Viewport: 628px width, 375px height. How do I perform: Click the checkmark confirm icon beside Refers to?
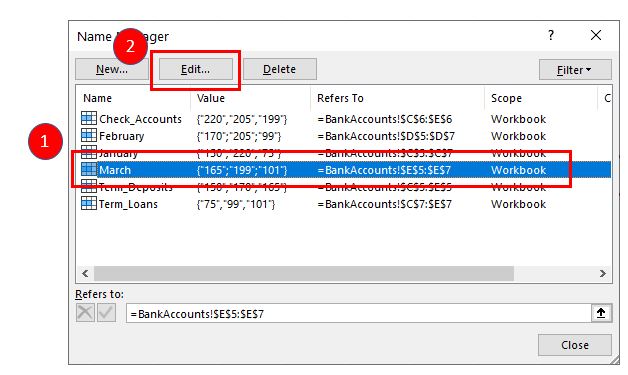coord(106,312)
